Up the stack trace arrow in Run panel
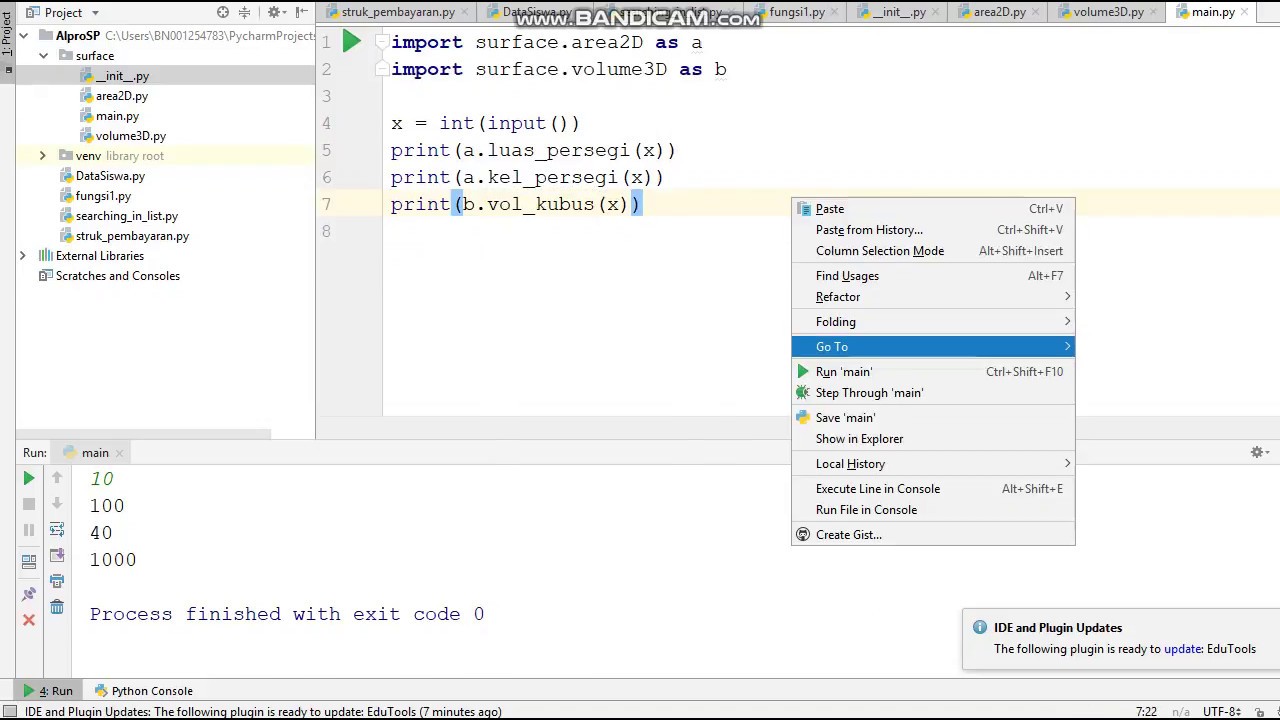This screenshot has width=1280, height=720. coord(57,479)
